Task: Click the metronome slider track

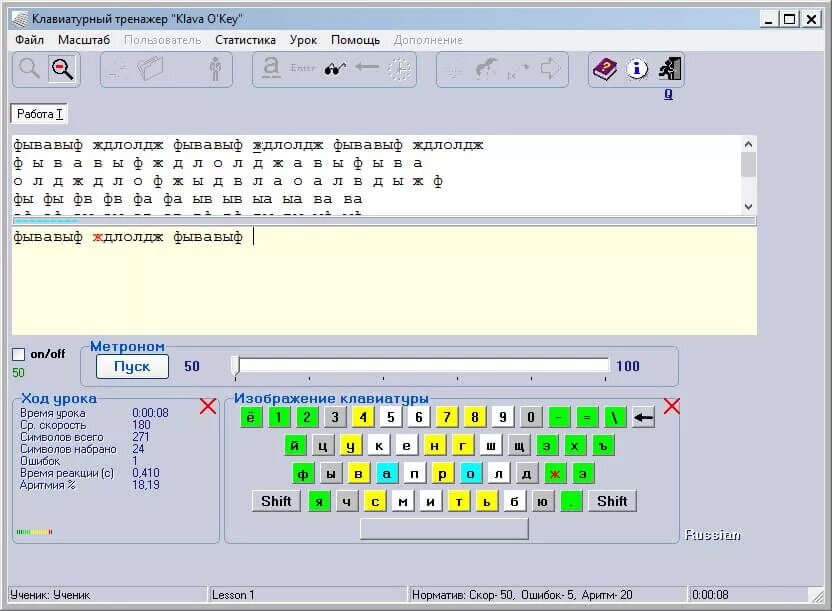Action: click(x=423, y=365)
